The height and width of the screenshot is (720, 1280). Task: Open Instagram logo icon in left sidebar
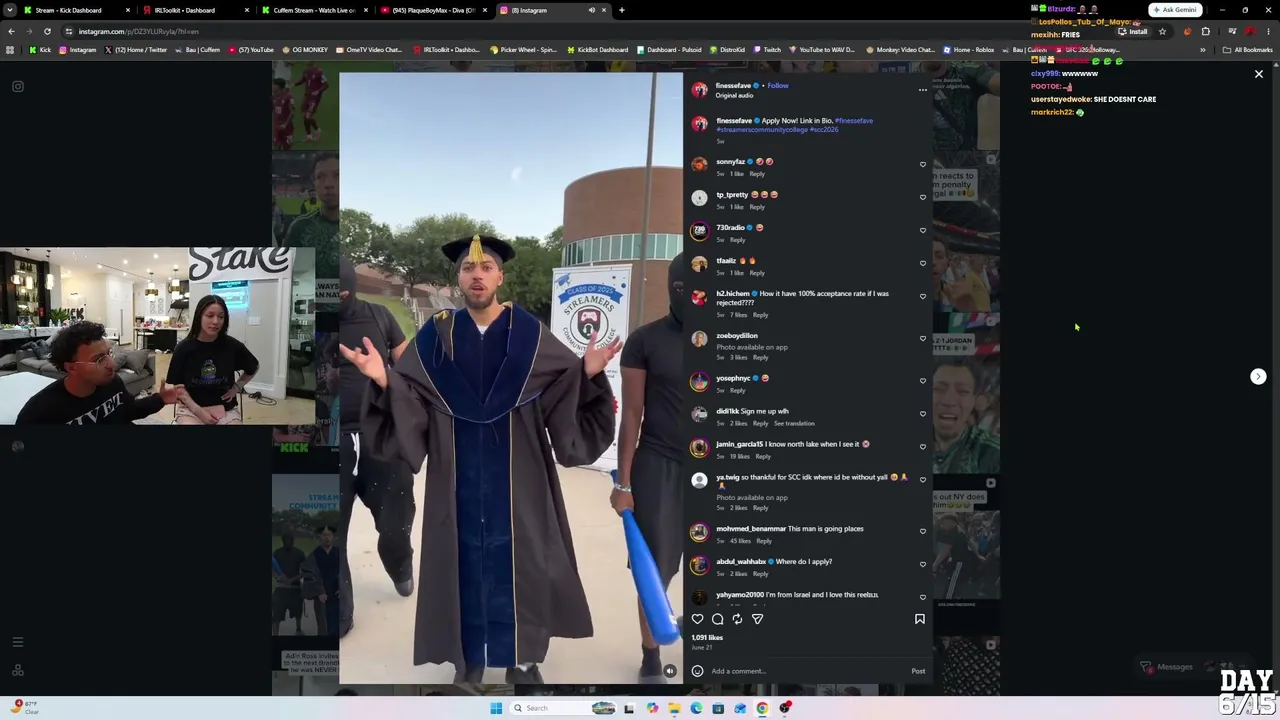click(x=17, y=87)
